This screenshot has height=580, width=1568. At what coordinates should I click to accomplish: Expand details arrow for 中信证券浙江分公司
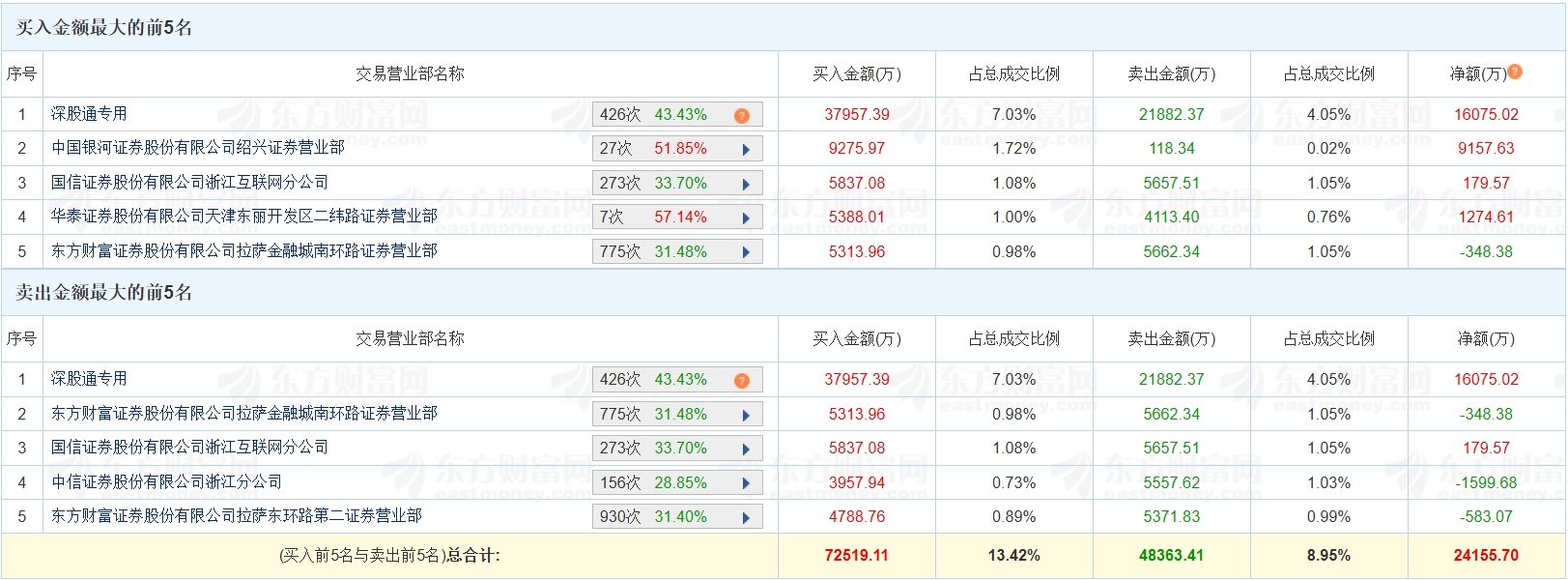pyautogui.click(x=746, y=483)
